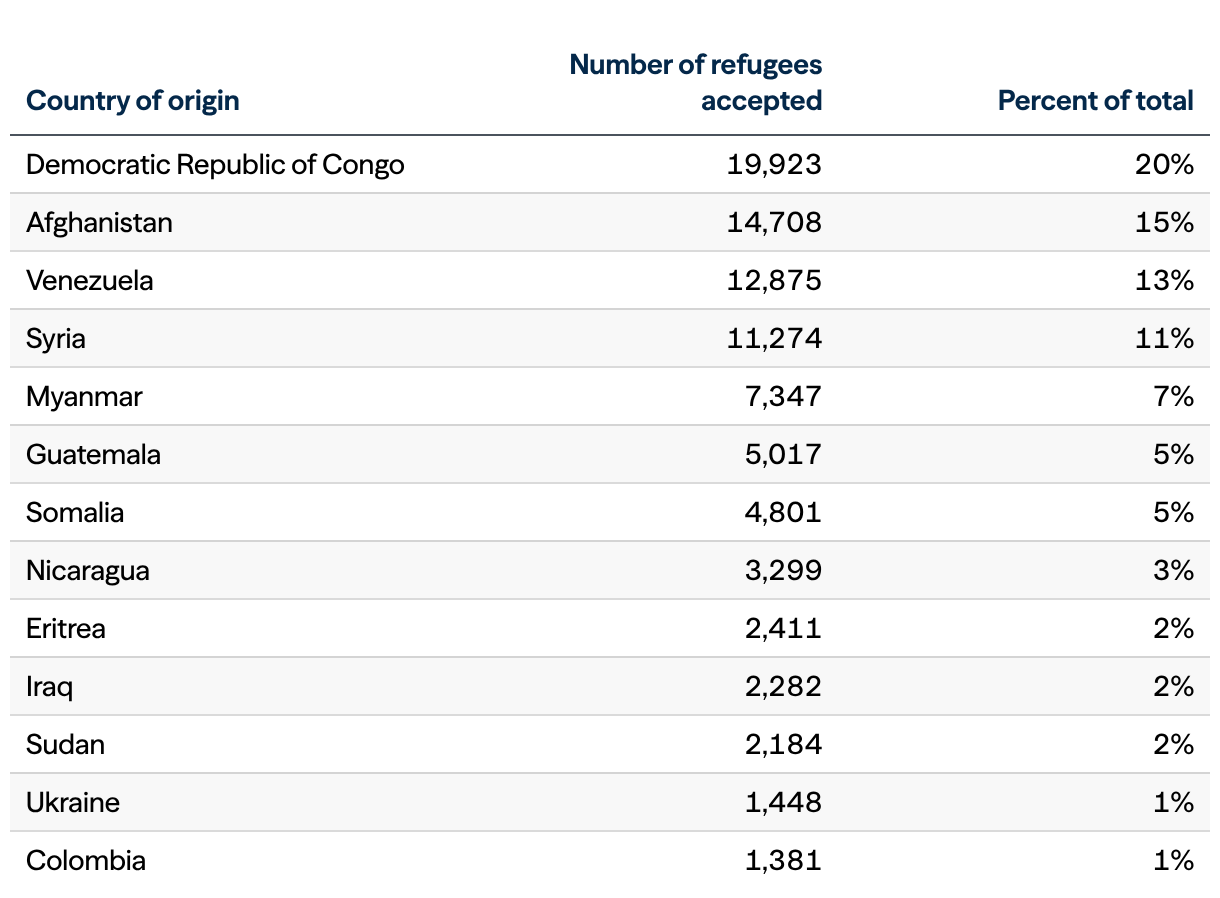Click the Eritrea country cell

[66, 628]
